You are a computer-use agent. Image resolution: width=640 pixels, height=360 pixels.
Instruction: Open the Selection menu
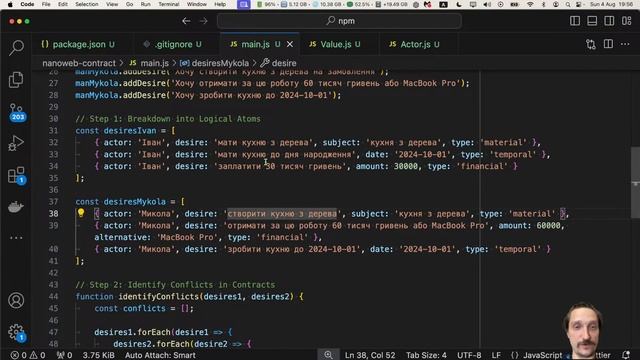87,4
